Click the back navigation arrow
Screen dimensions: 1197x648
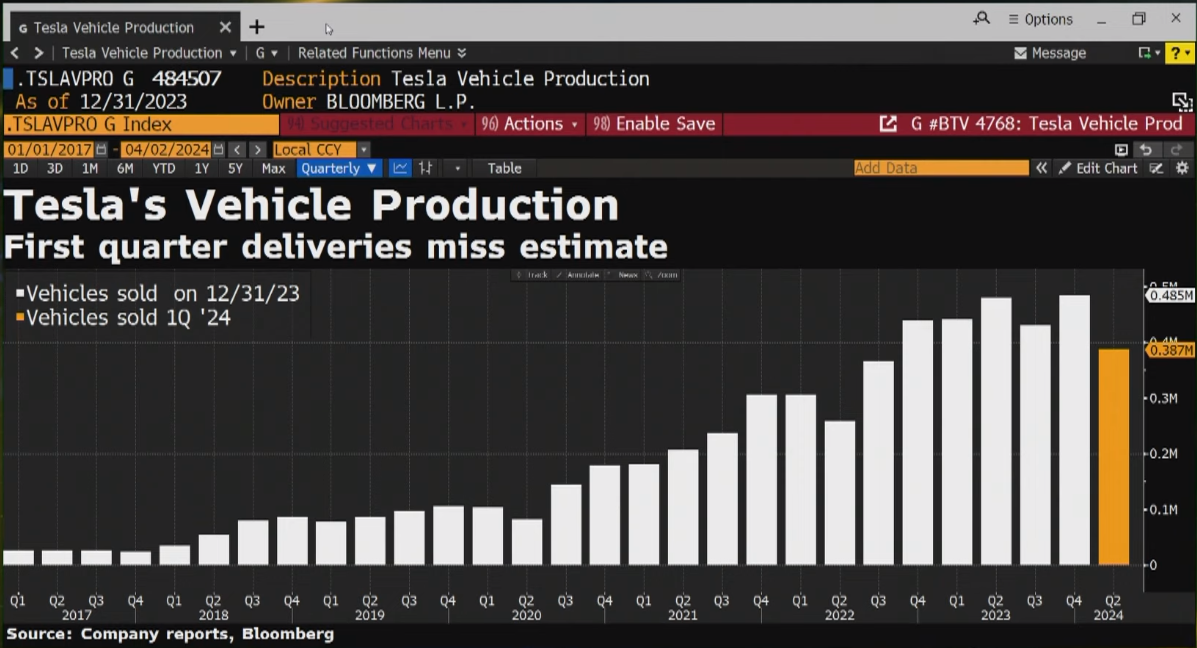click(15, 53)
